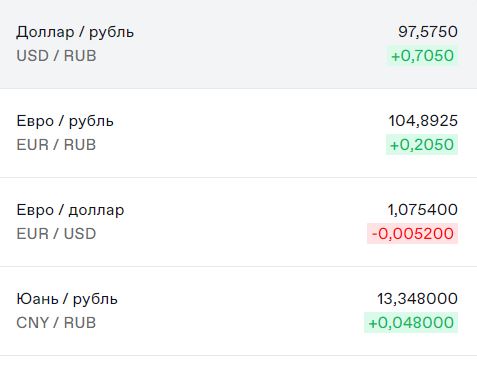Click the EUR / RUB ticker label
477x375 pixels.
coord(56,145)
